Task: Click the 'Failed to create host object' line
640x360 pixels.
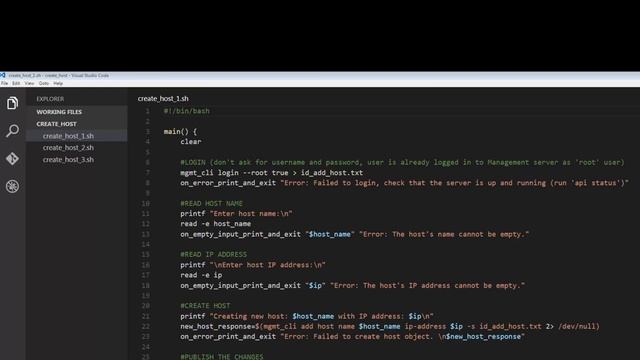Action: coord(353,337)
